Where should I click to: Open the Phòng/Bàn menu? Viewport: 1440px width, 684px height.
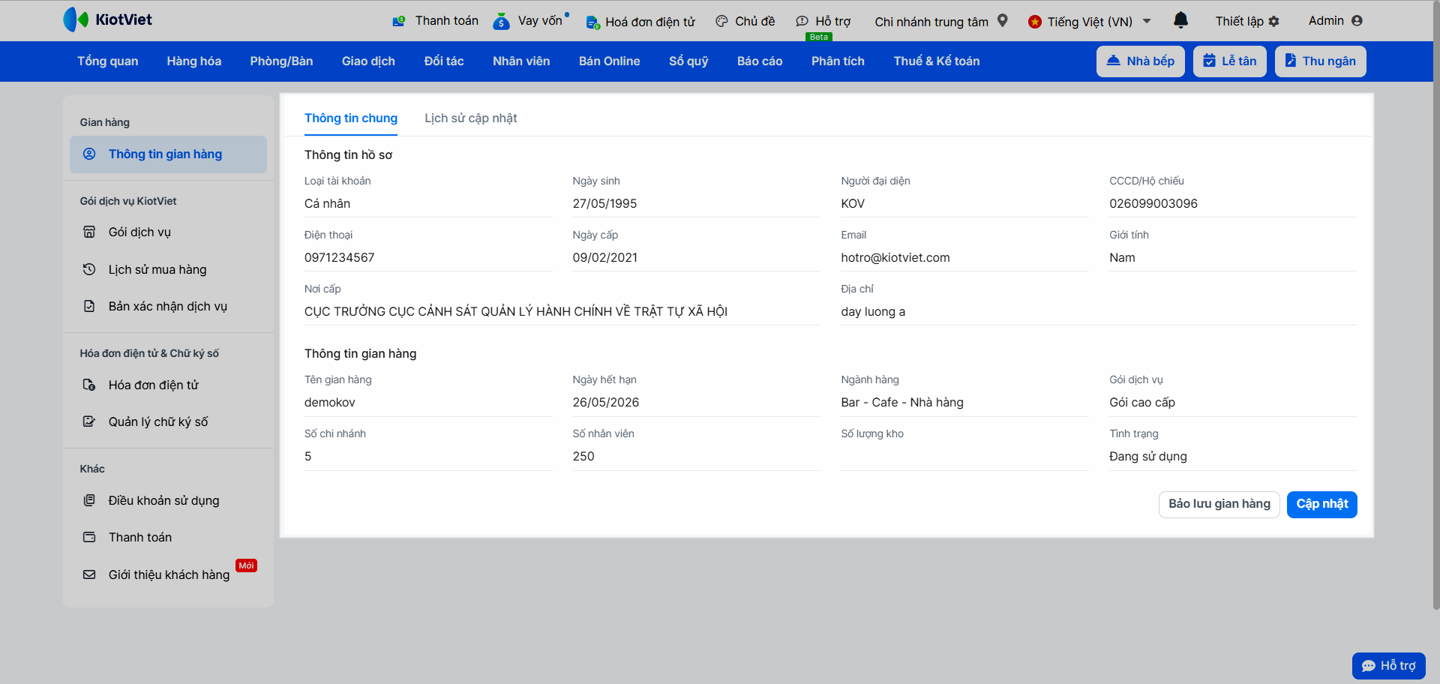pyautogui.click(x=281, y=61)
